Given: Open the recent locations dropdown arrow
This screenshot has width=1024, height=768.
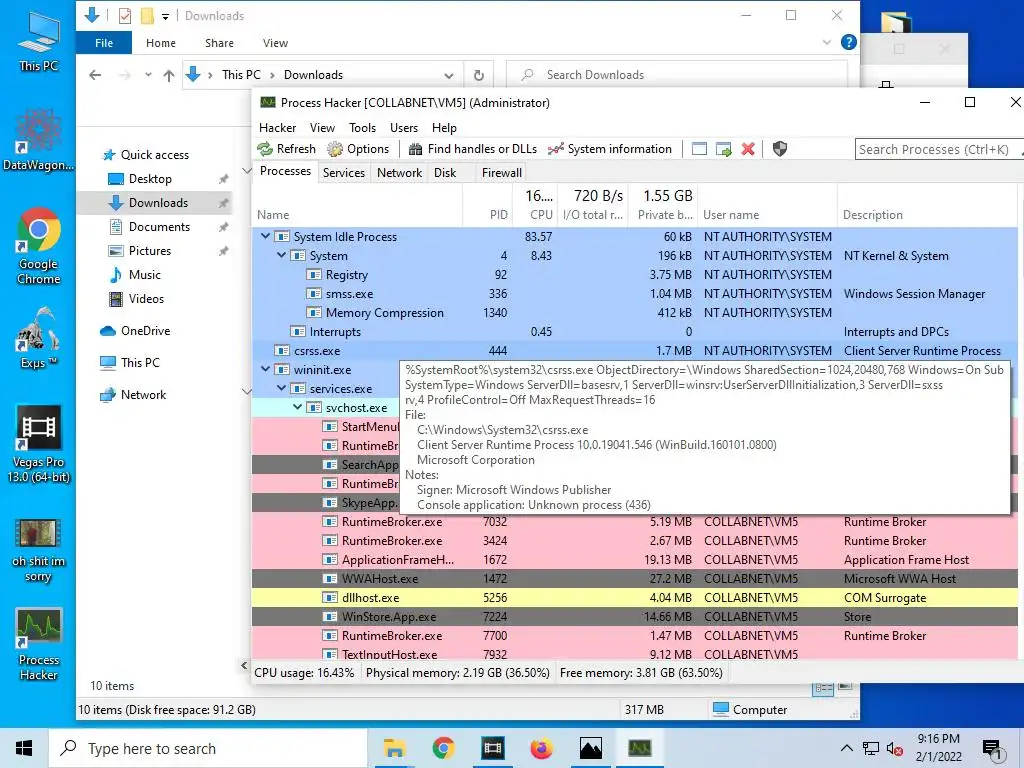Looking at the screenshot, I should coord(148,75).
